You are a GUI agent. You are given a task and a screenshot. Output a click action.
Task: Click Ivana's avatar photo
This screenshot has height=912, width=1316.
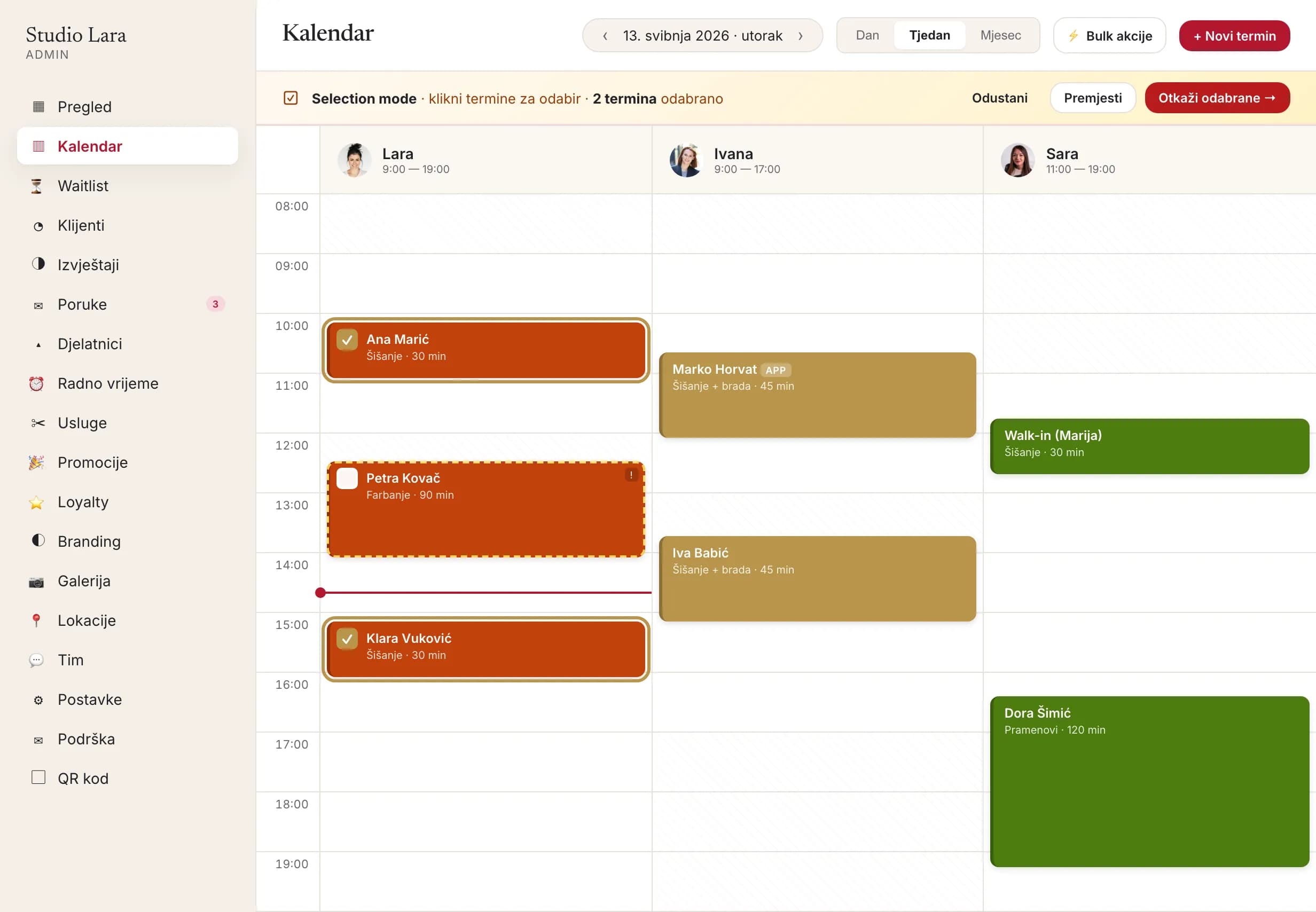pyautogui.click(x=686, y=160)
